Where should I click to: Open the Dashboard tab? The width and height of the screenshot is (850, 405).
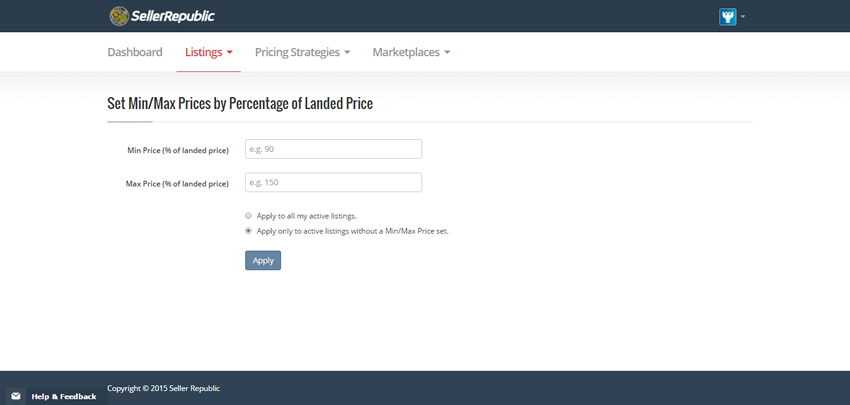134,52
